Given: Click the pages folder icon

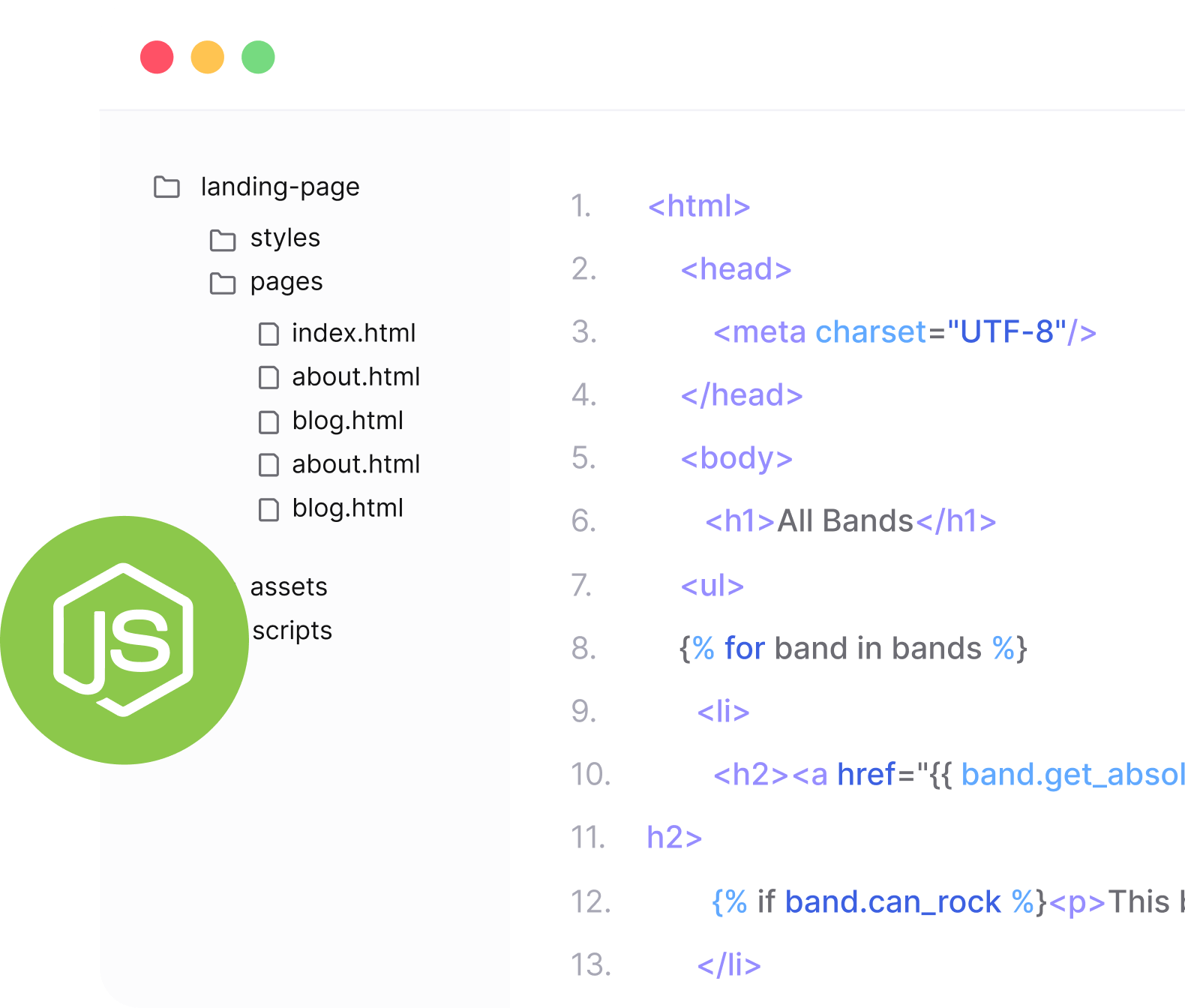Looking at the screenshot, I should [223, 283].
